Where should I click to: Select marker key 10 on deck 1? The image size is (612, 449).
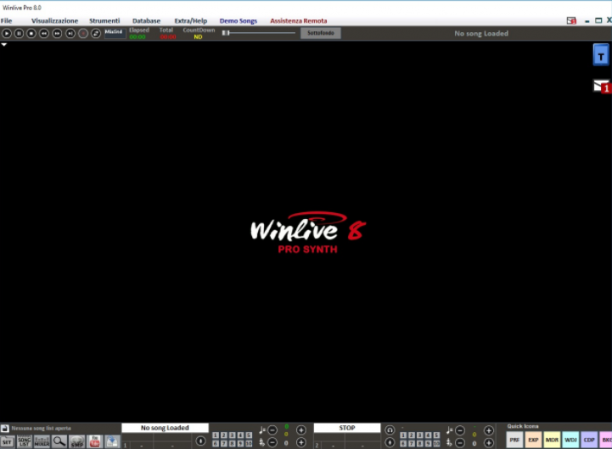249,444
